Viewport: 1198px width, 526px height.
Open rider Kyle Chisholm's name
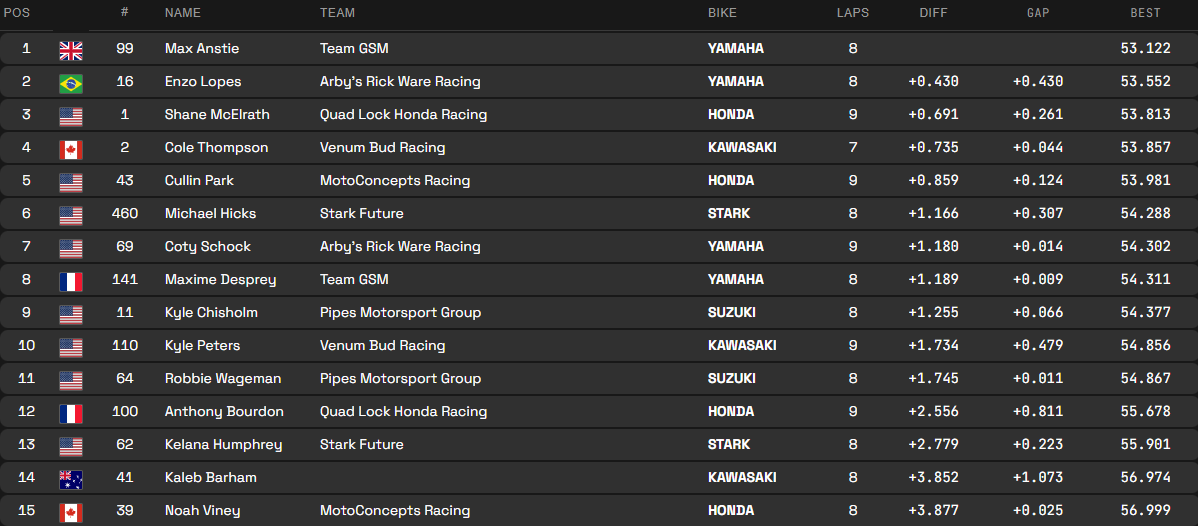click(211, 313)
